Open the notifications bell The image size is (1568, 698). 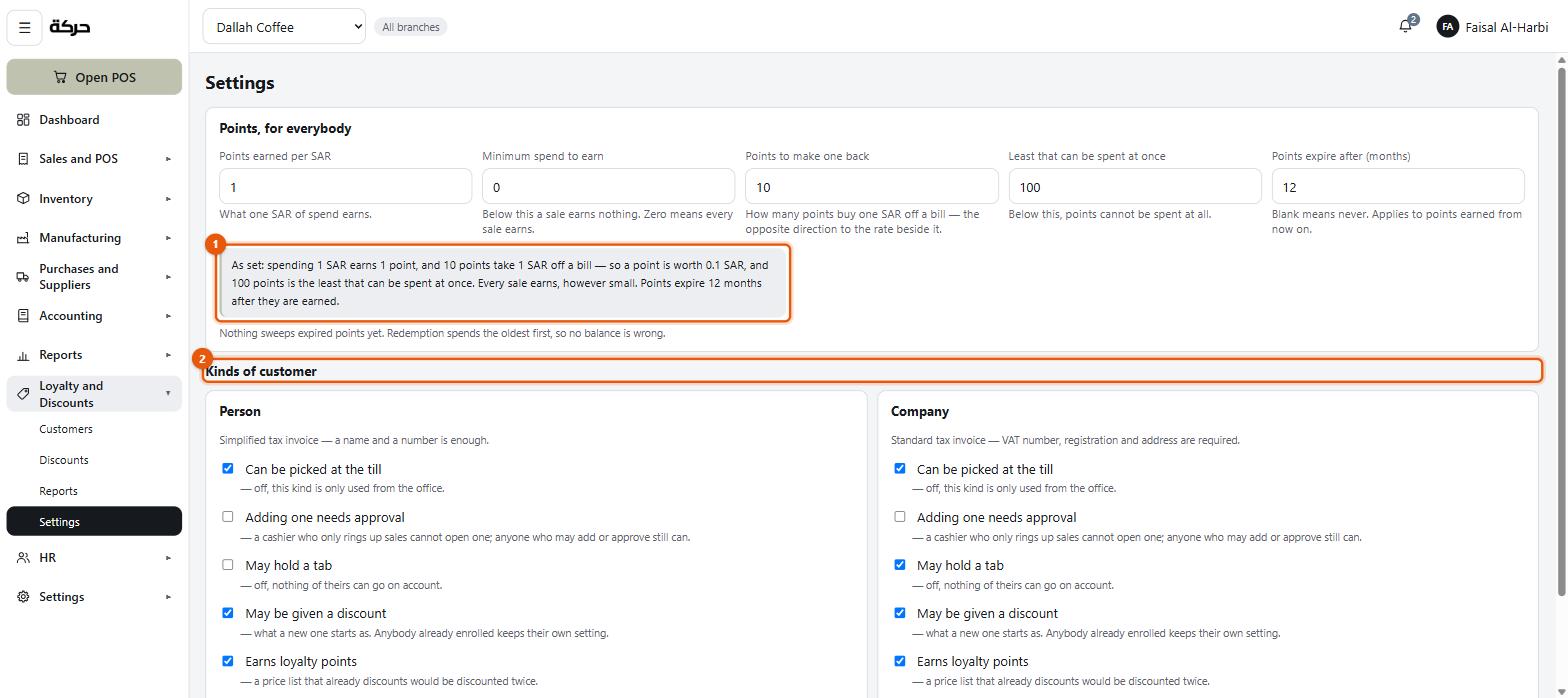[1406, 27]
